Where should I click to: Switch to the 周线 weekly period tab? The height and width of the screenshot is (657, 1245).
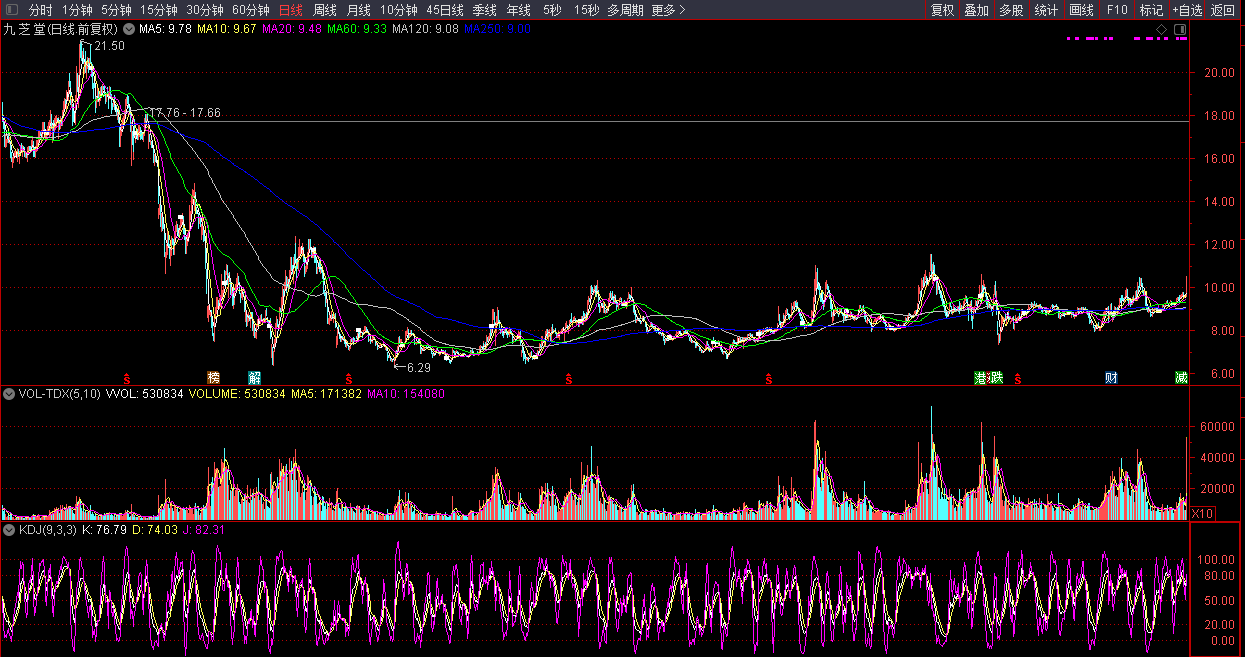(x=325, y=10)
